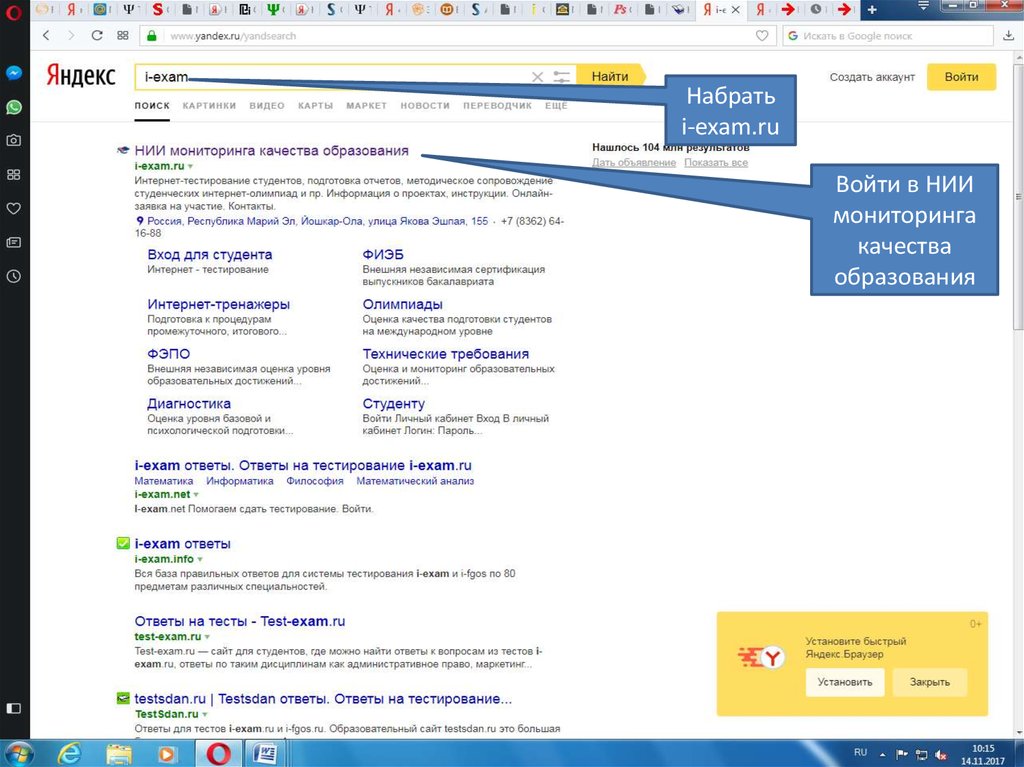Add page to bookmarks via address bar heart
Image resolution: width=1024 pixels, height=767 pixels.
(762, 35)
